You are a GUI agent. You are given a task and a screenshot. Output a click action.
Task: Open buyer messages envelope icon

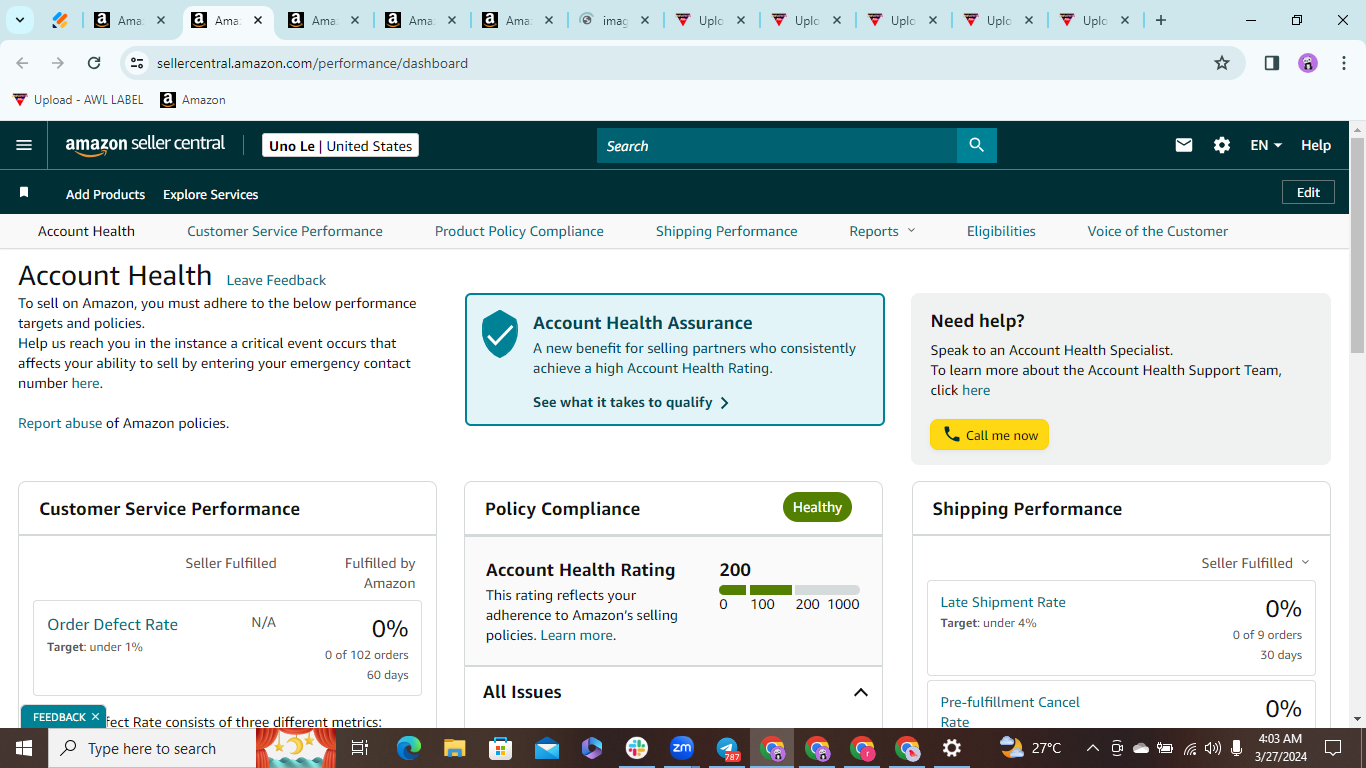tap(1184, 145)
